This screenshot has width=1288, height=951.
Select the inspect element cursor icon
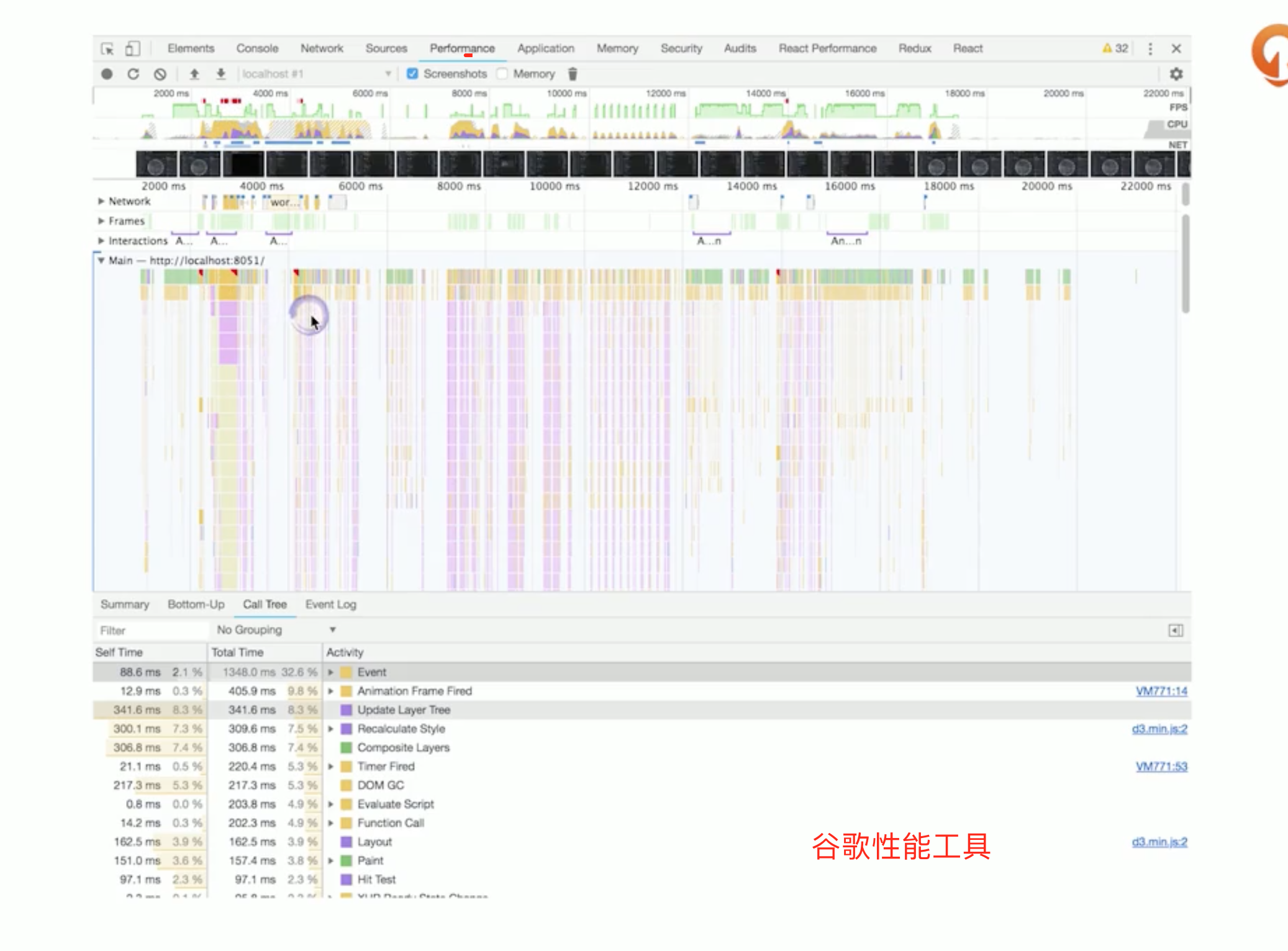[107, 48]
